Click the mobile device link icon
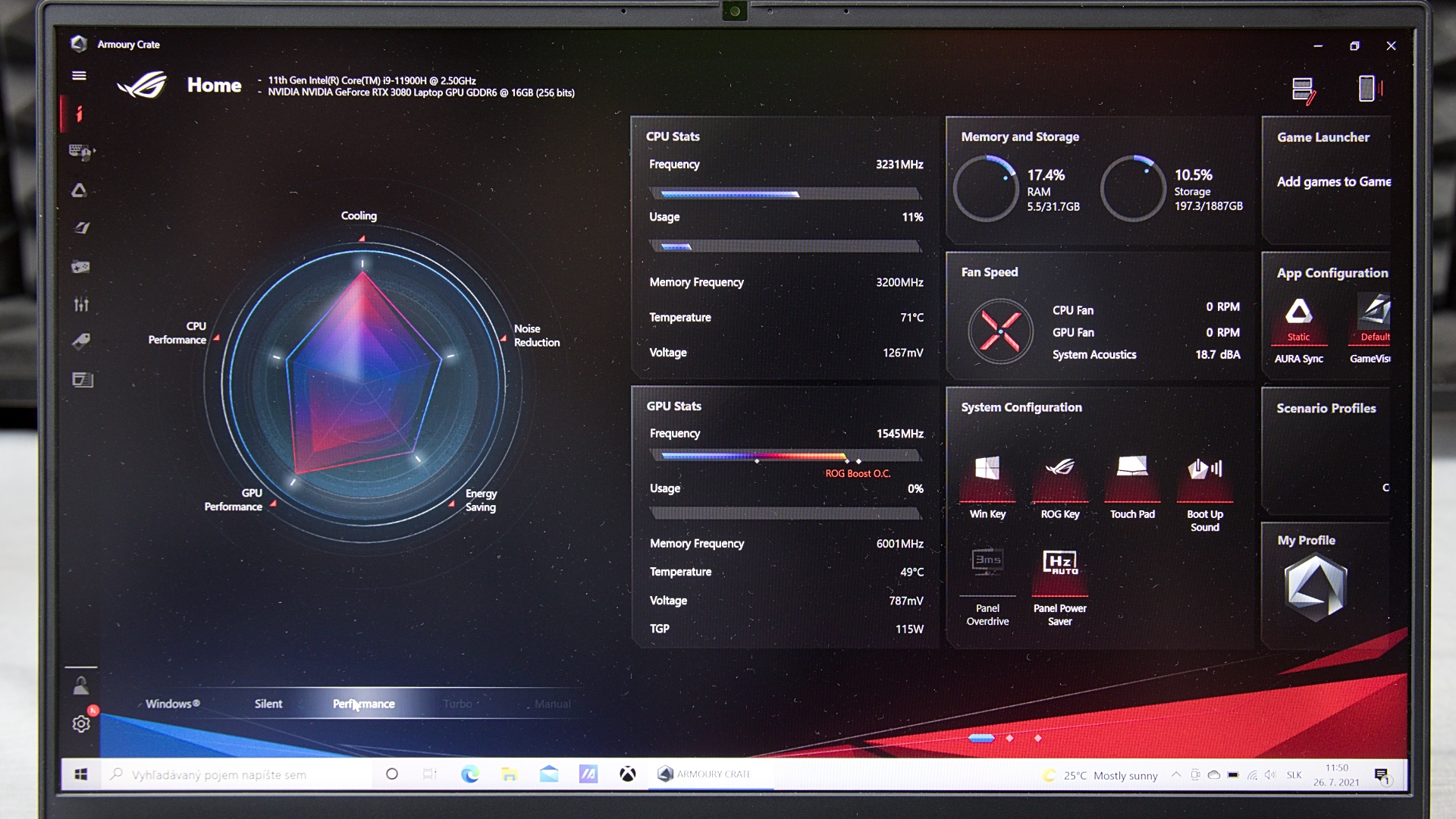Viewport: 1456px width, 819px height. [x=1367, y=89]
